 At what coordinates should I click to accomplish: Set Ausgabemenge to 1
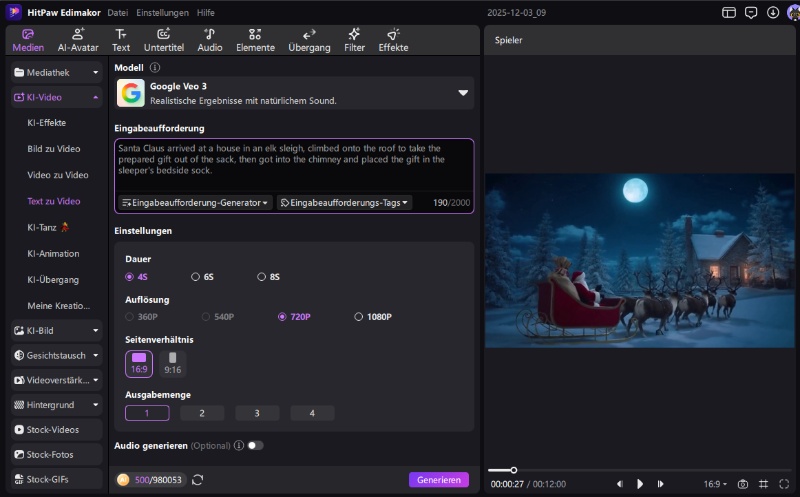click(x=147, y=413)
